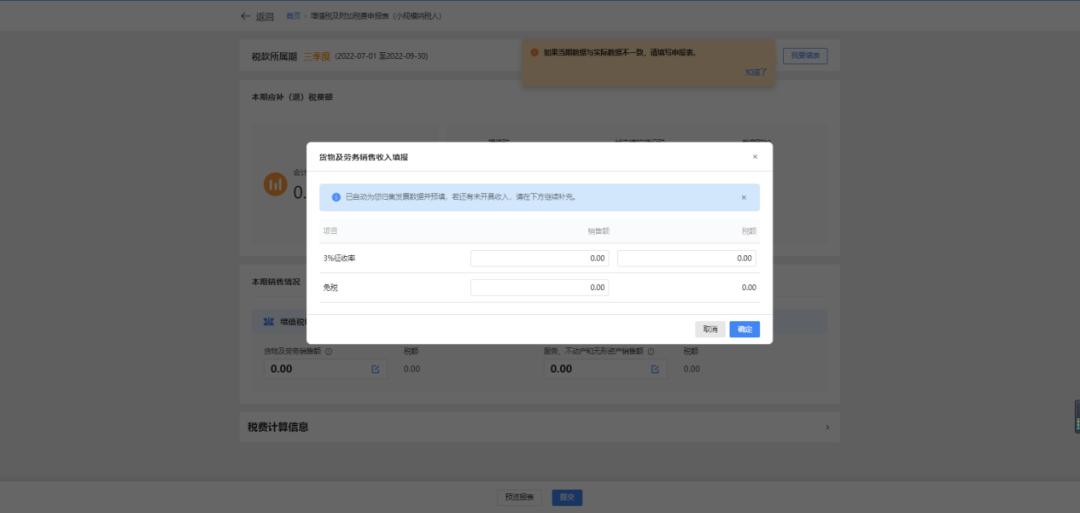Click the blue 提交 button at bottom
This screenshot has height=513, width=1080.
tap(567, 497)
